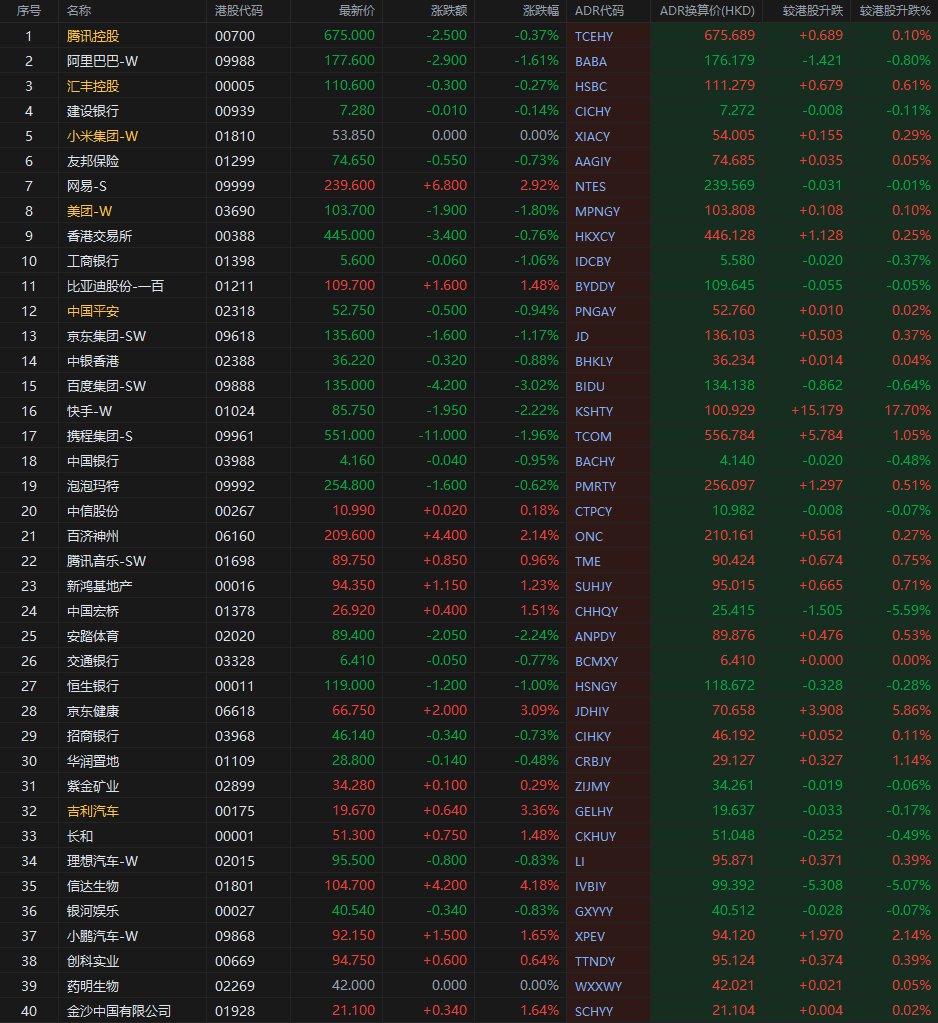Click ADR code BABA
The image size is (938, 1023).
(x=590, y=61)
